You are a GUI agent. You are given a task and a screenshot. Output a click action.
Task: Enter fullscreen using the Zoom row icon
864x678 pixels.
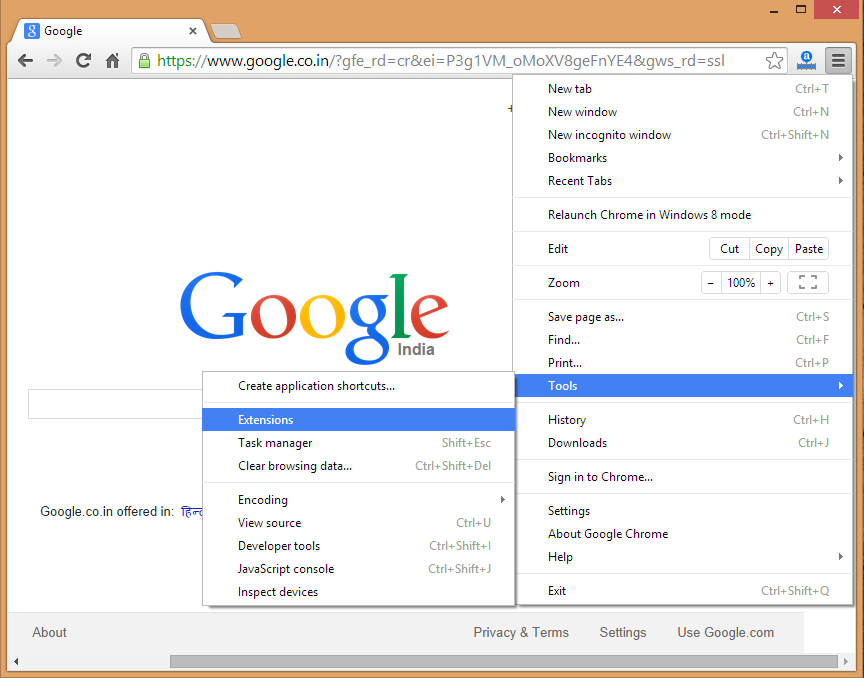(x=808, y=283)
